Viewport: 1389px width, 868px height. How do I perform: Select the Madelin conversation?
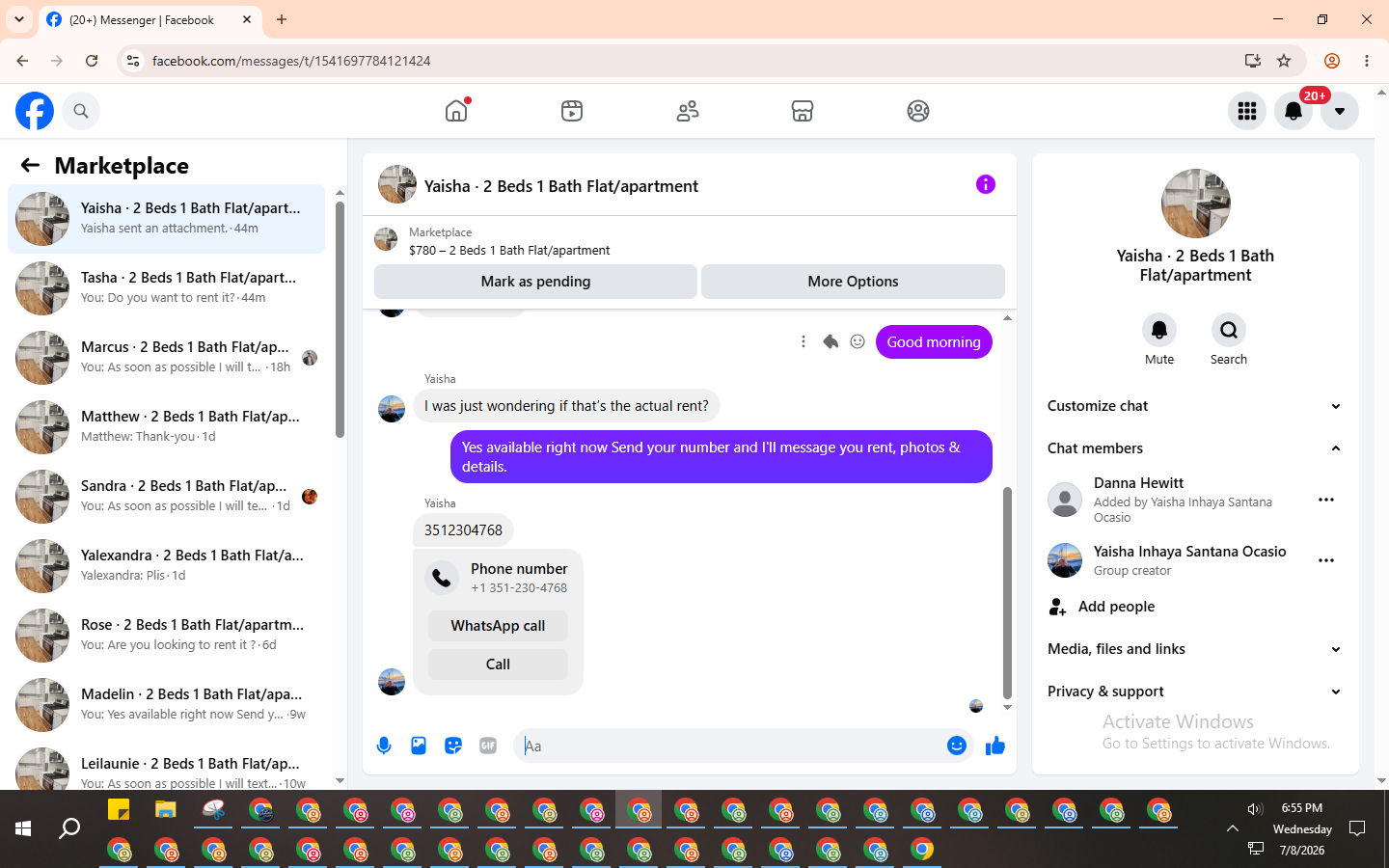pyautogui.click(x=166, y=705)
